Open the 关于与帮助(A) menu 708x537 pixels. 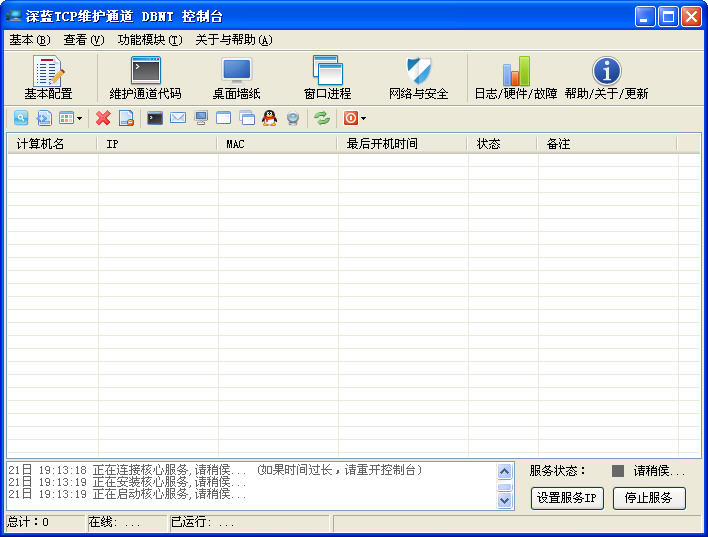coord(234,40)
